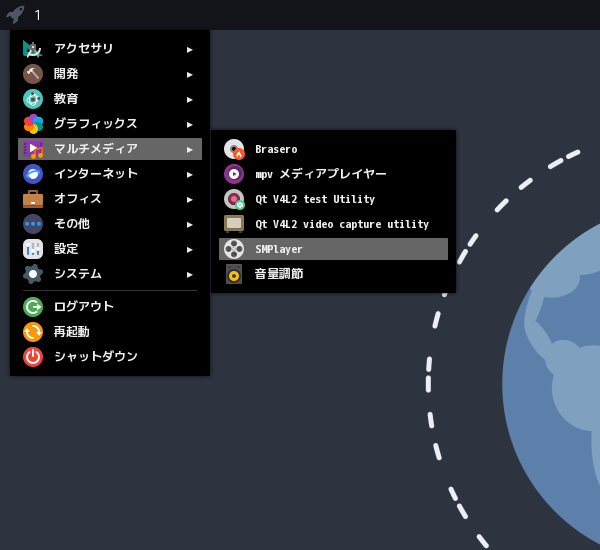Expand the 設定 submenu arrow

[189, 250]
